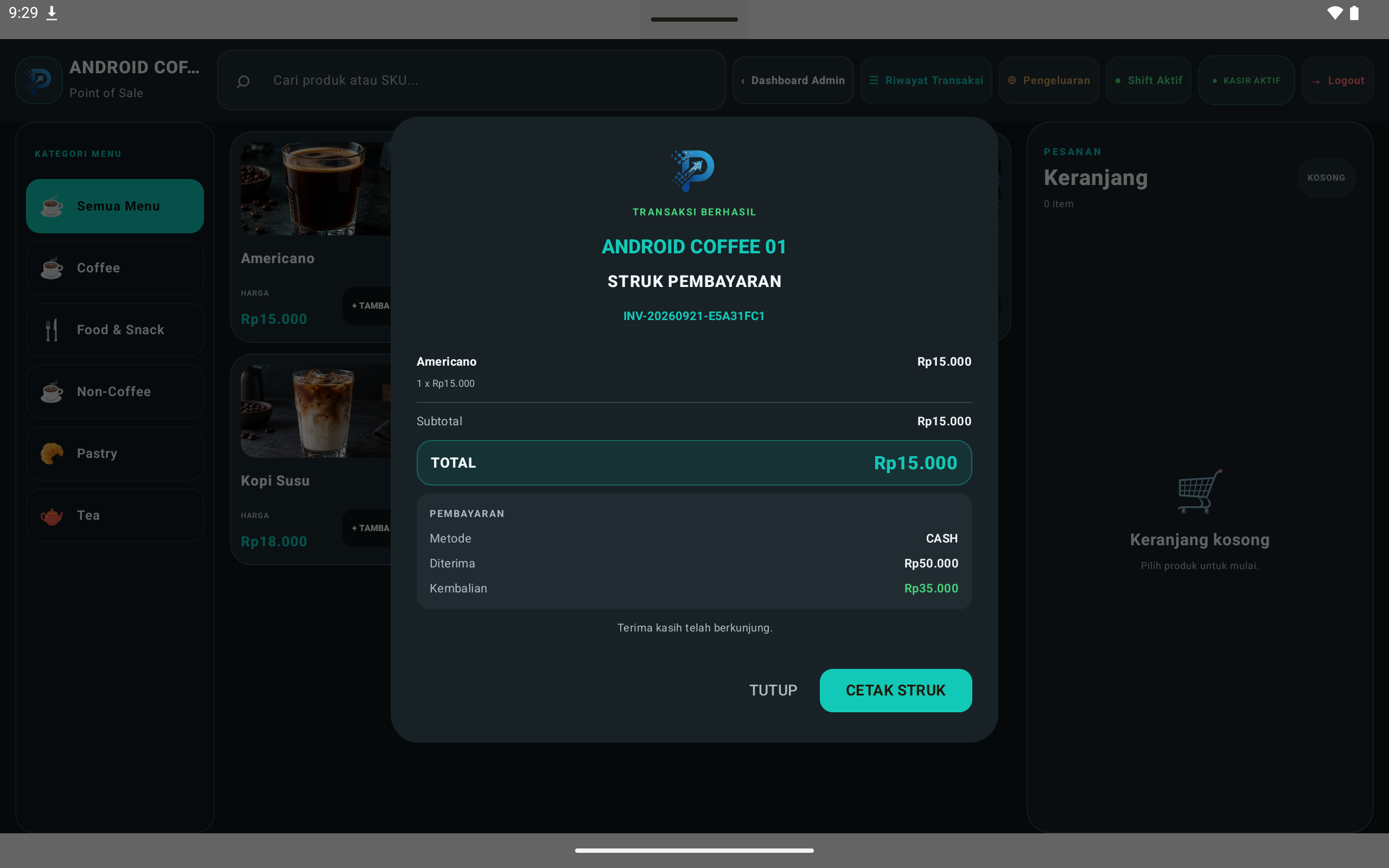
Task: Click the croissant Pastry icon
Action: (x=52, y=454)
